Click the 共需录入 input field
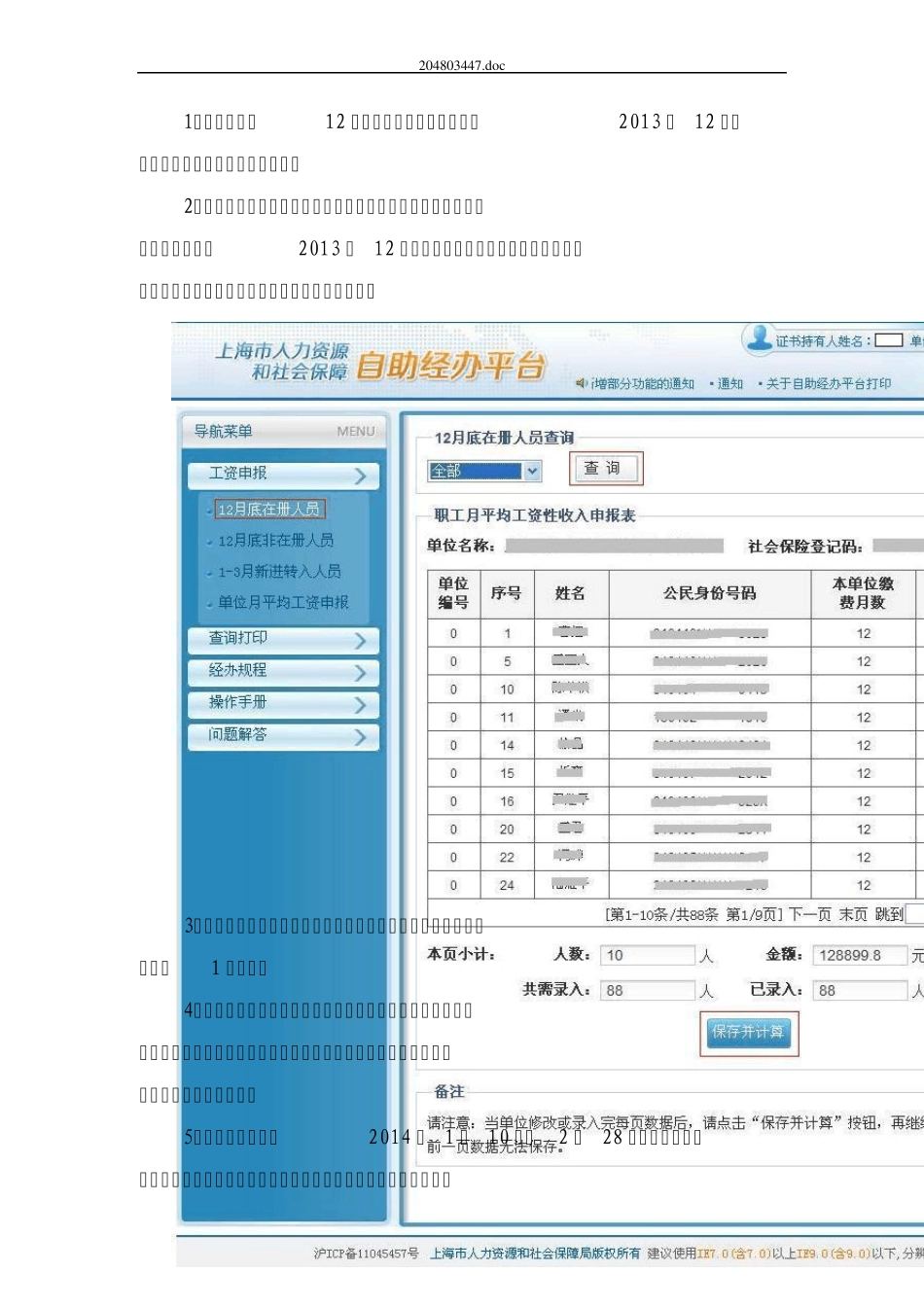The image size is (924, 1307). [x=648, y=990]
